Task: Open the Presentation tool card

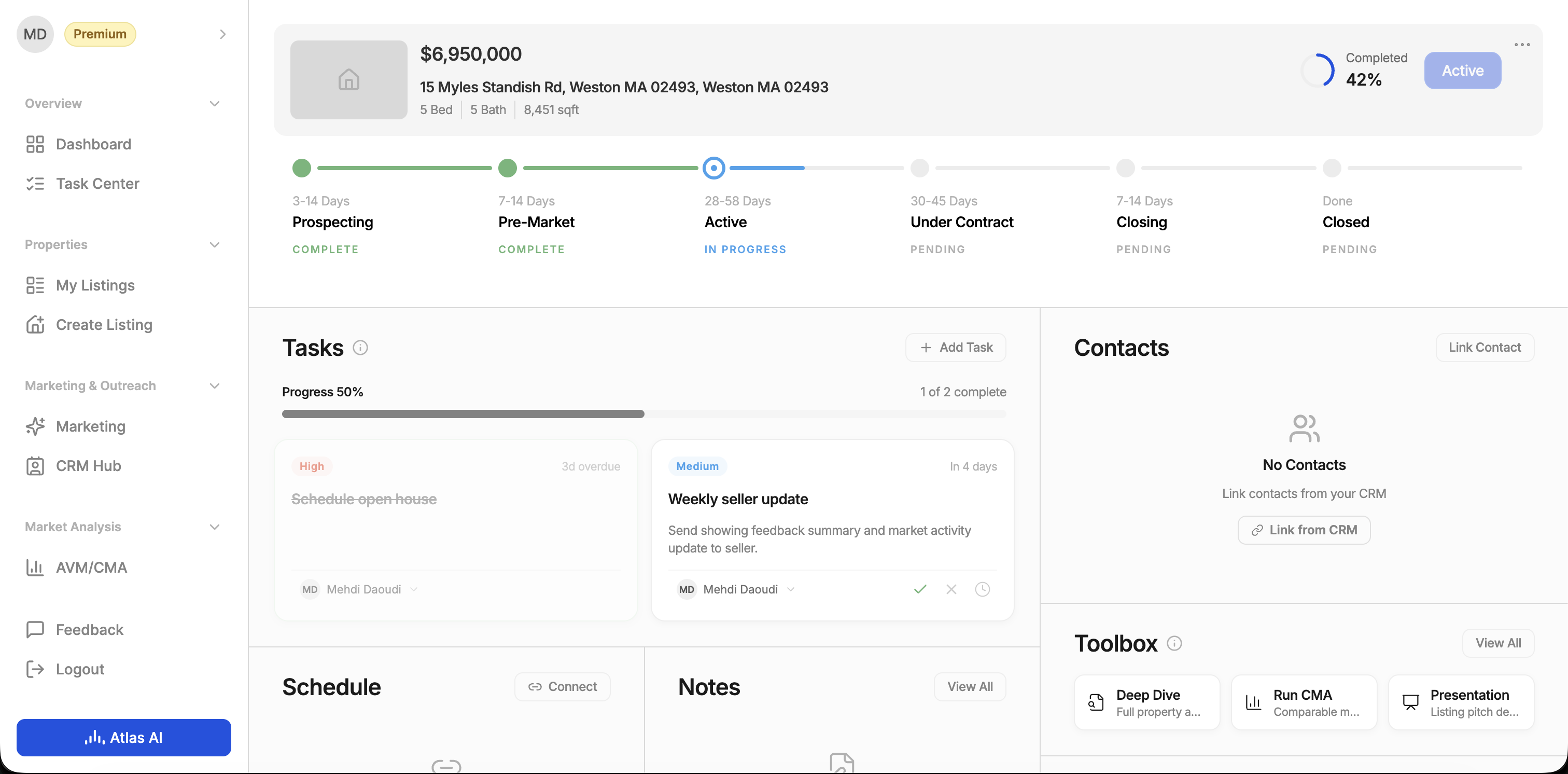Action: [1460, 702]
